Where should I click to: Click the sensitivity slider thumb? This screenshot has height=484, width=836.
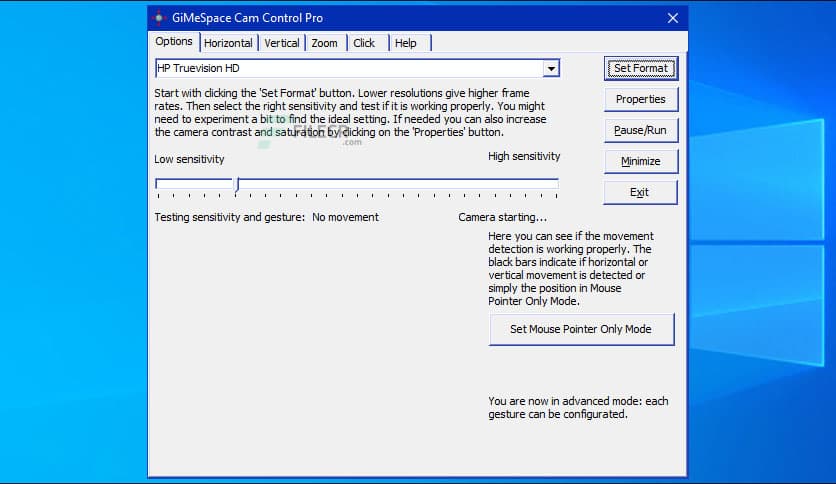[x=236, y=185]
